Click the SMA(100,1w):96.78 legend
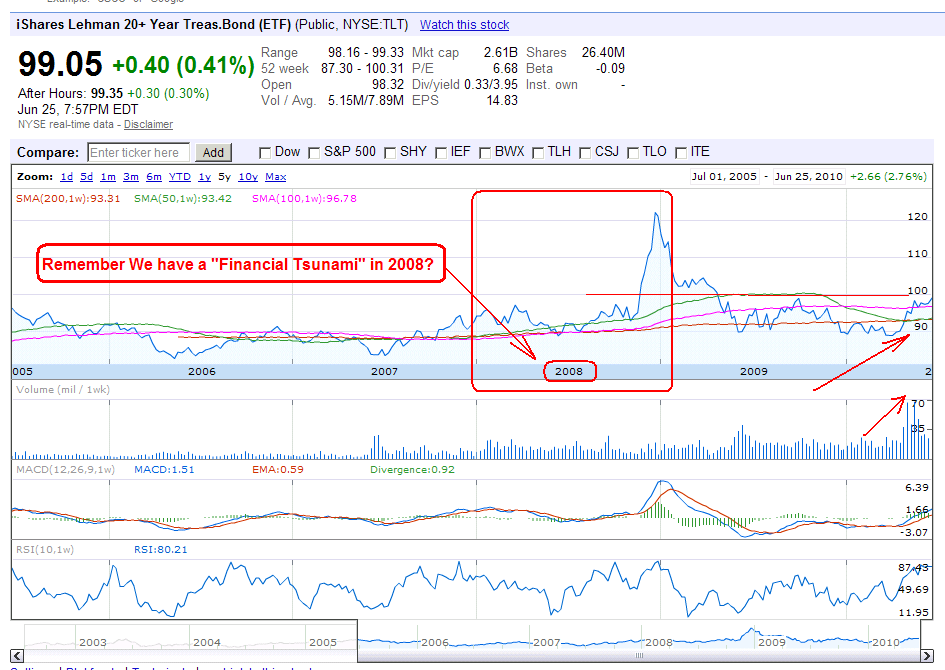The image size is (945, 670). (x=304, y=198)
